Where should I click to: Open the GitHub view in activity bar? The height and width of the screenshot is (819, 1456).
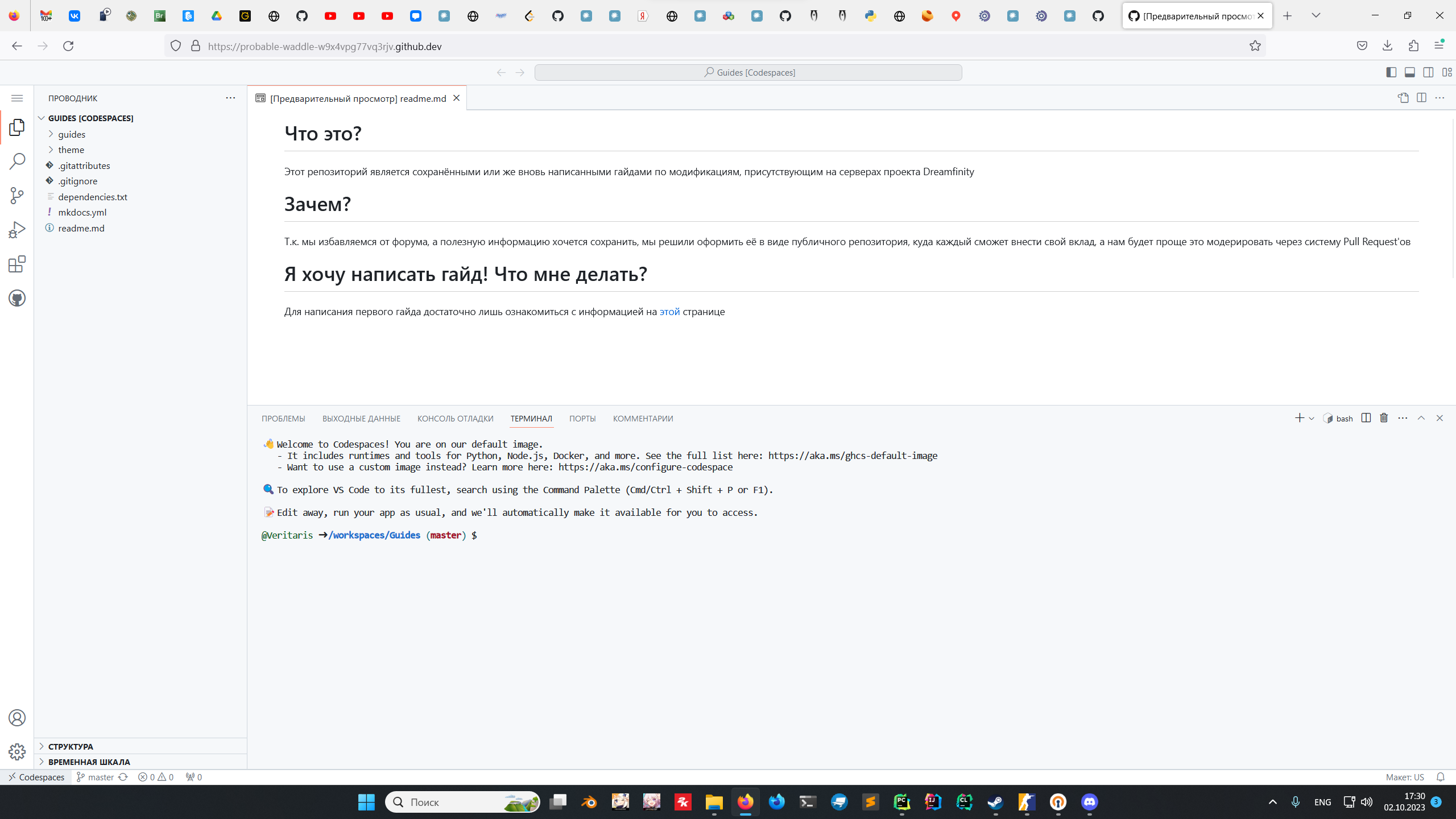[x=17, y=298]
